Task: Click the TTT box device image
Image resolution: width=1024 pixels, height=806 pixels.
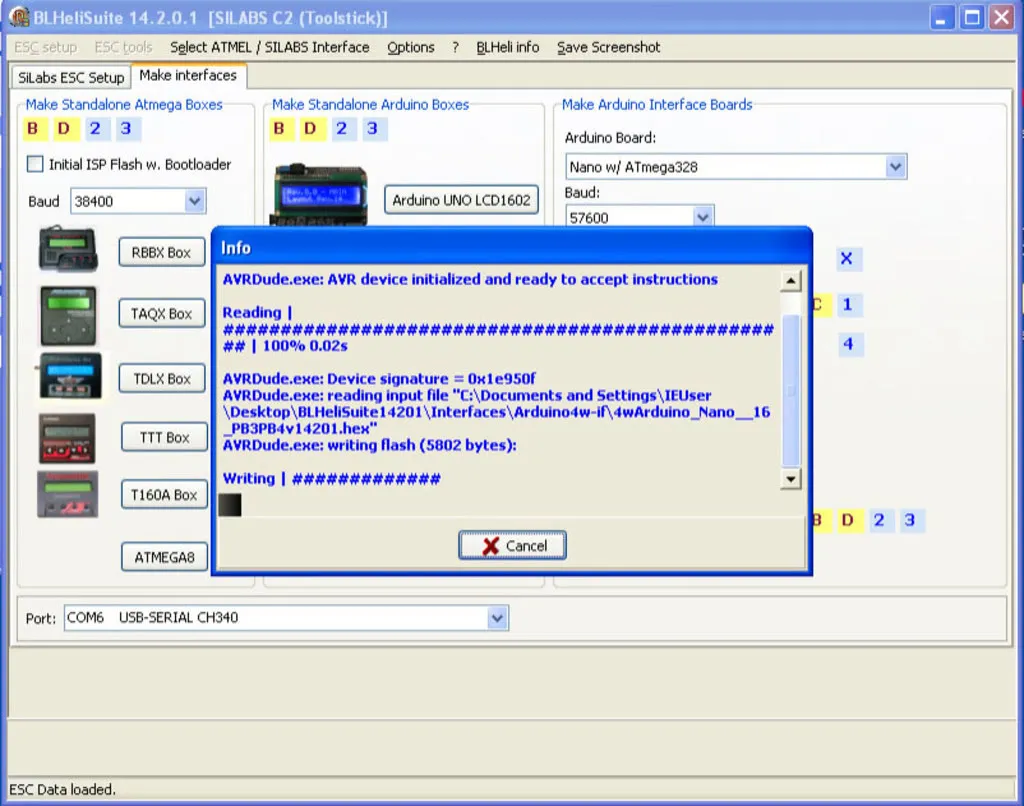Action: click(68, 437)
